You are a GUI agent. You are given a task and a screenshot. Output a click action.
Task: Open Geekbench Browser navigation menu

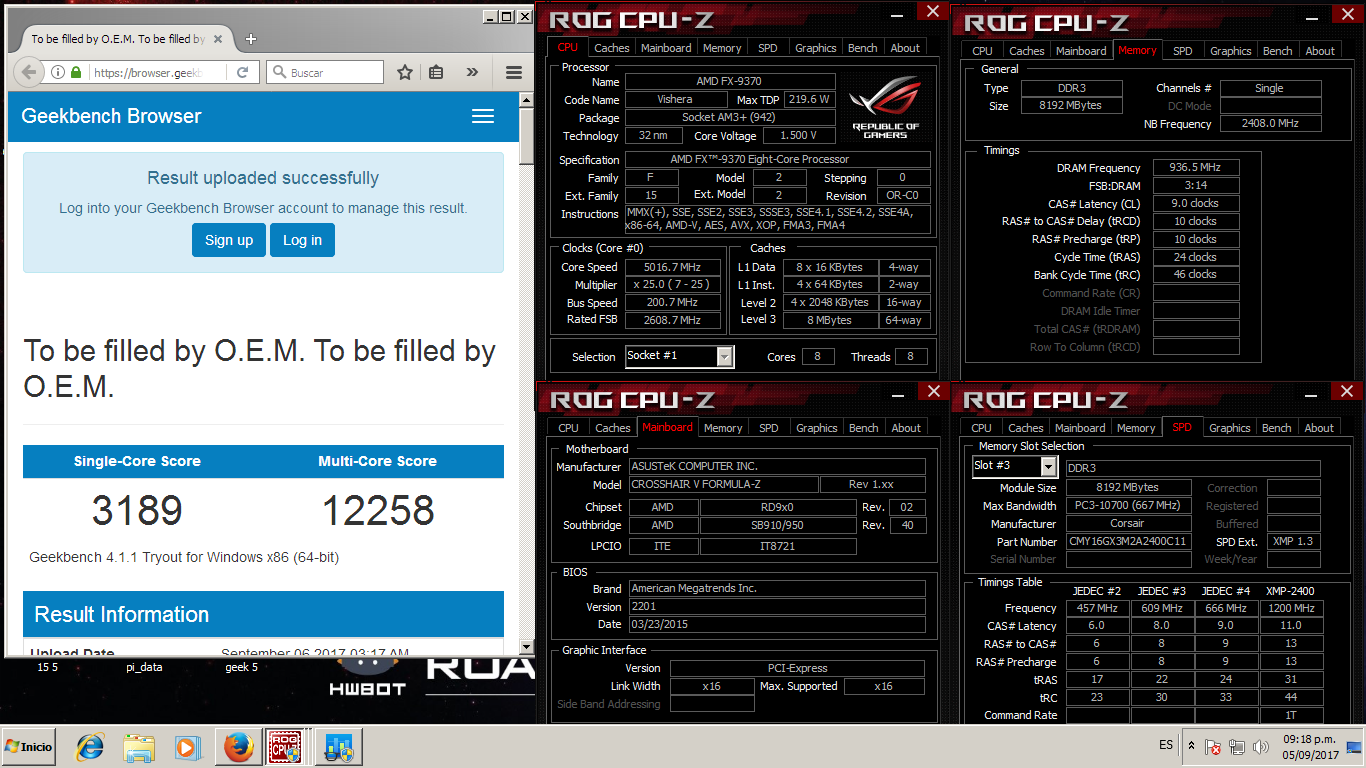point(483,116)
